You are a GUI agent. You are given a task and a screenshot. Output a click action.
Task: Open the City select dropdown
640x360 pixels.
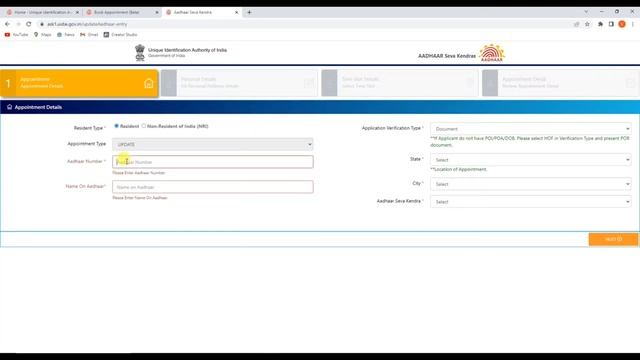tap(530, 184)
